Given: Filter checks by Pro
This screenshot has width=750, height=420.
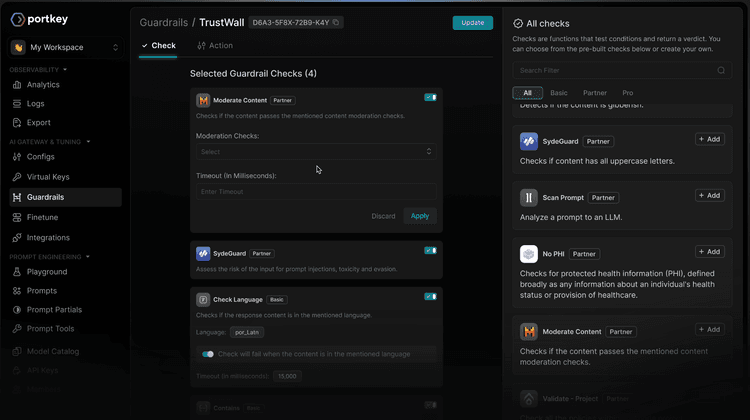Looking at the screenshot, I should click(x=628, y=93).
